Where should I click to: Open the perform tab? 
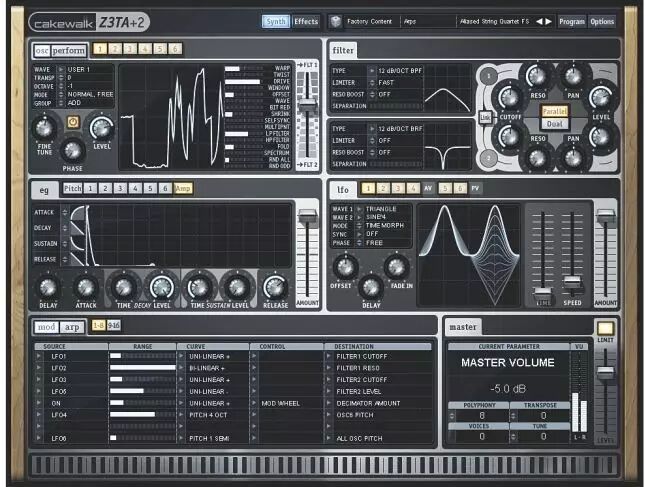click(x=69, y=51)
